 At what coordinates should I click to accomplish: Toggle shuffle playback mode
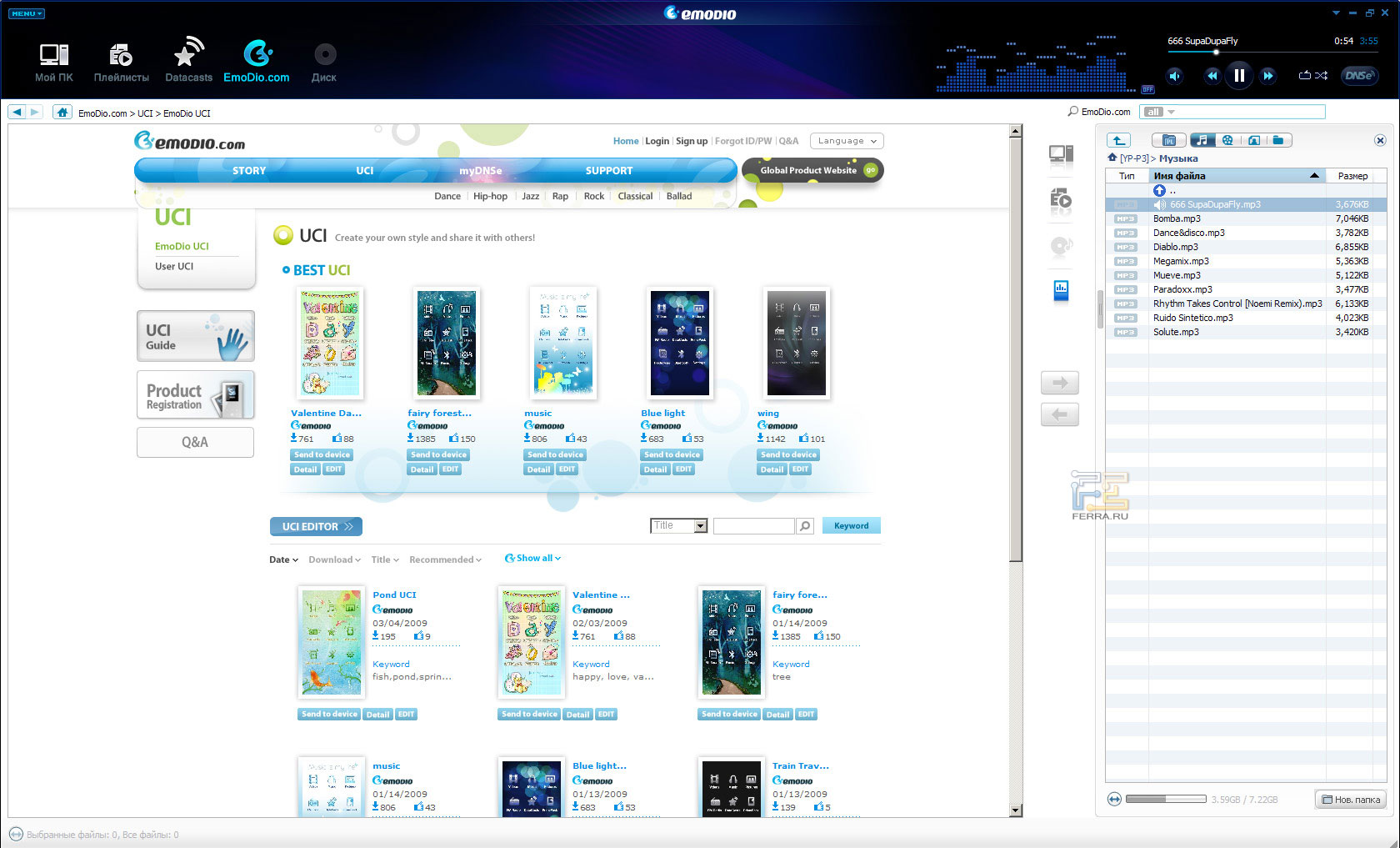(1322, 76)
